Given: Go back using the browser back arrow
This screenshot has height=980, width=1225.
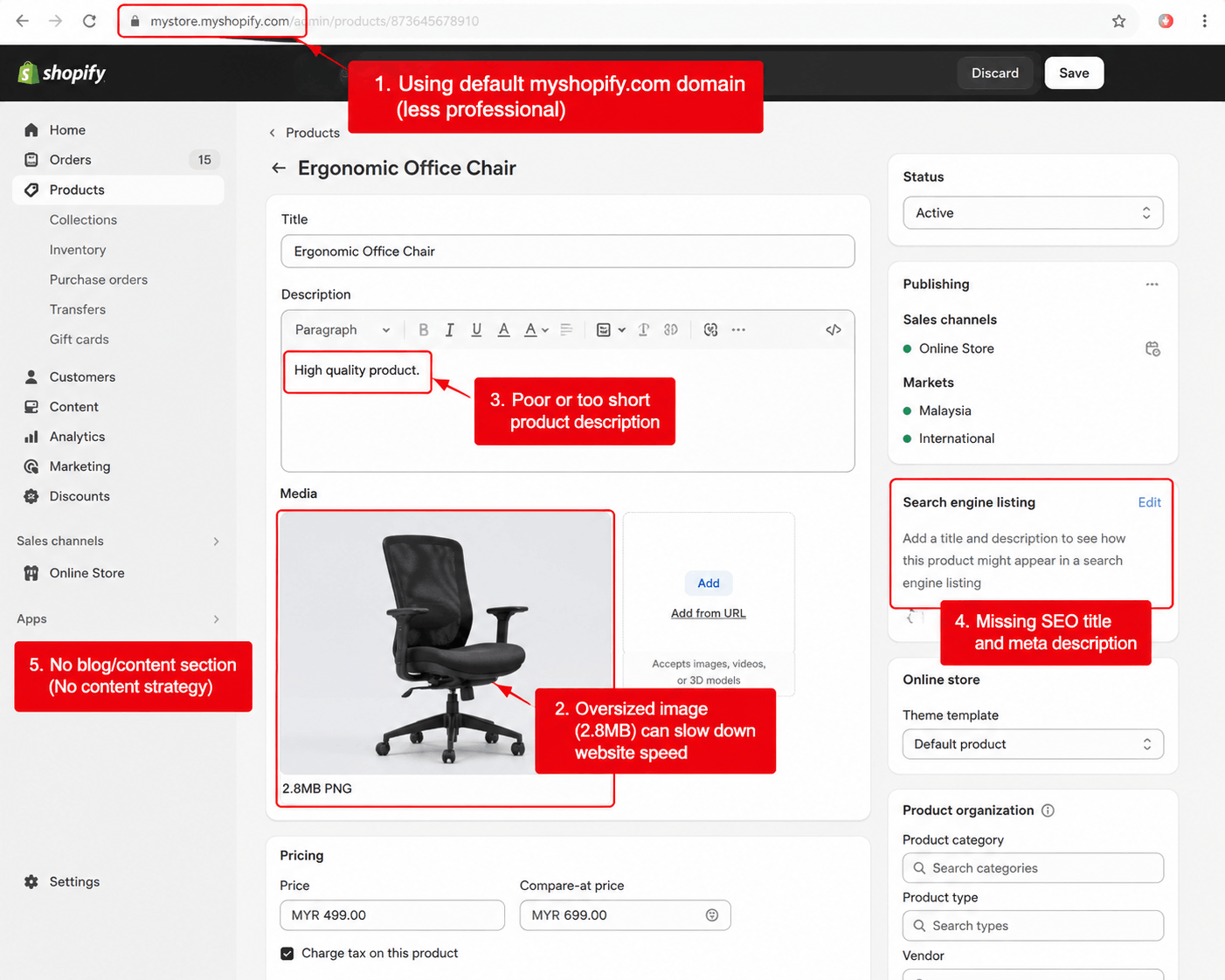Looking at the screenshot, I should click(23, 21).
